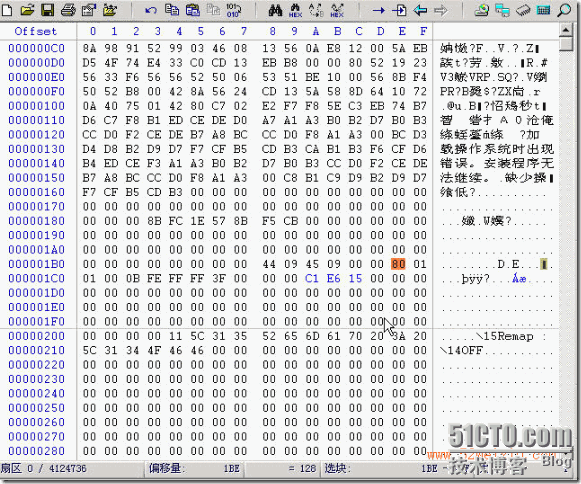Select highlighted byte 80 in row 000001B0
The image size is (581, 484).
398,264
